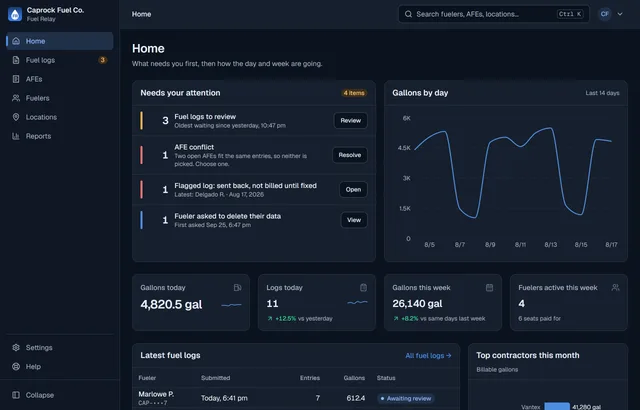Follow the All fuel logs link
Screen dimensions: 640x410
(428, 356)
